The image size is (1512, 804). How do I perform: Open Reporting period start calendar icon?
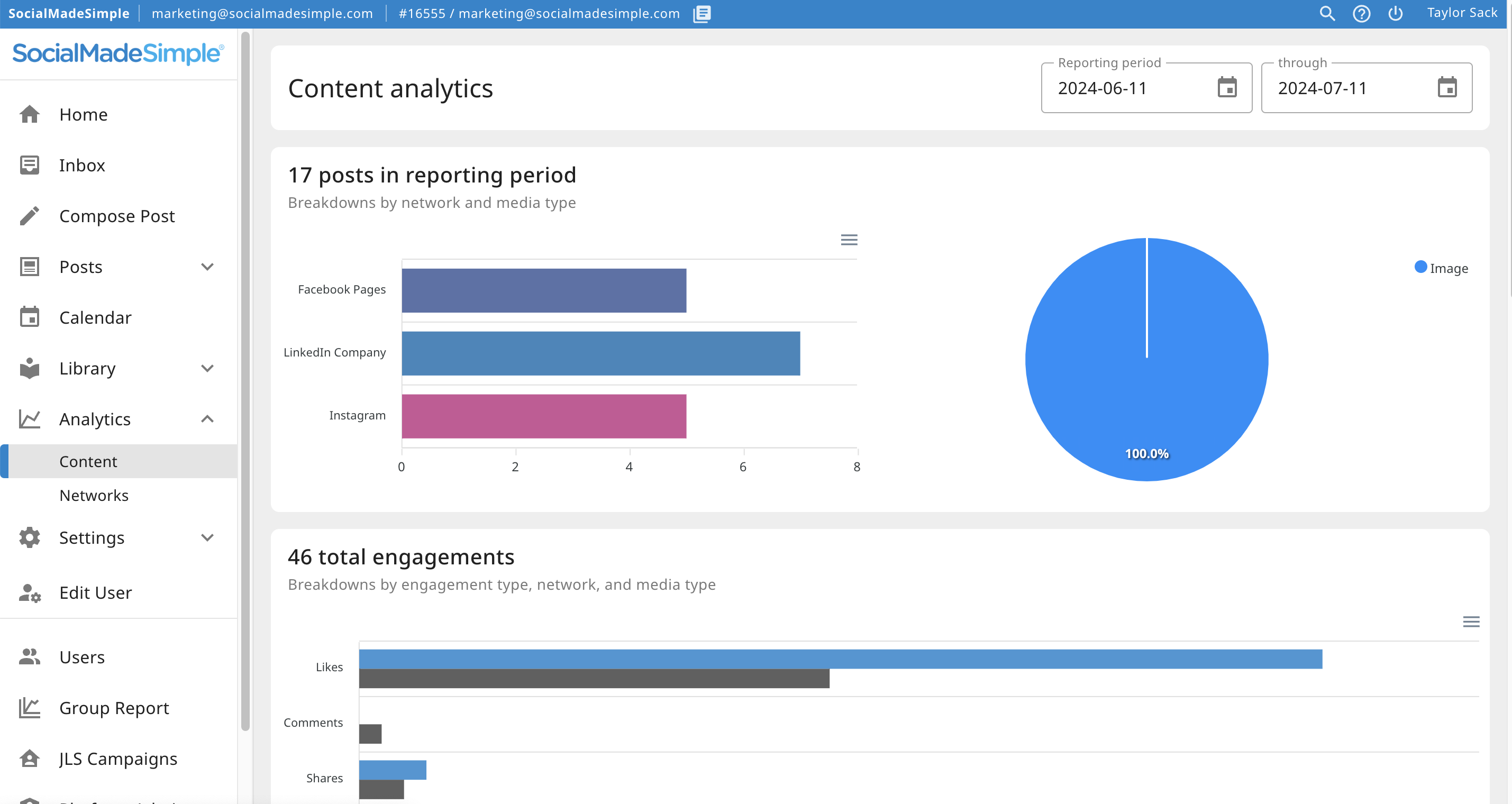coord(1227,87)
